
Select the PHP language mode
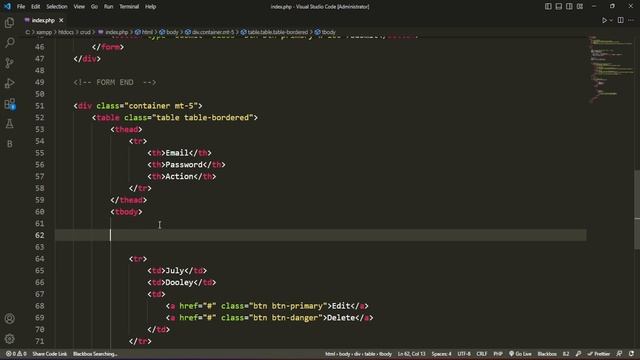point(498,354)
